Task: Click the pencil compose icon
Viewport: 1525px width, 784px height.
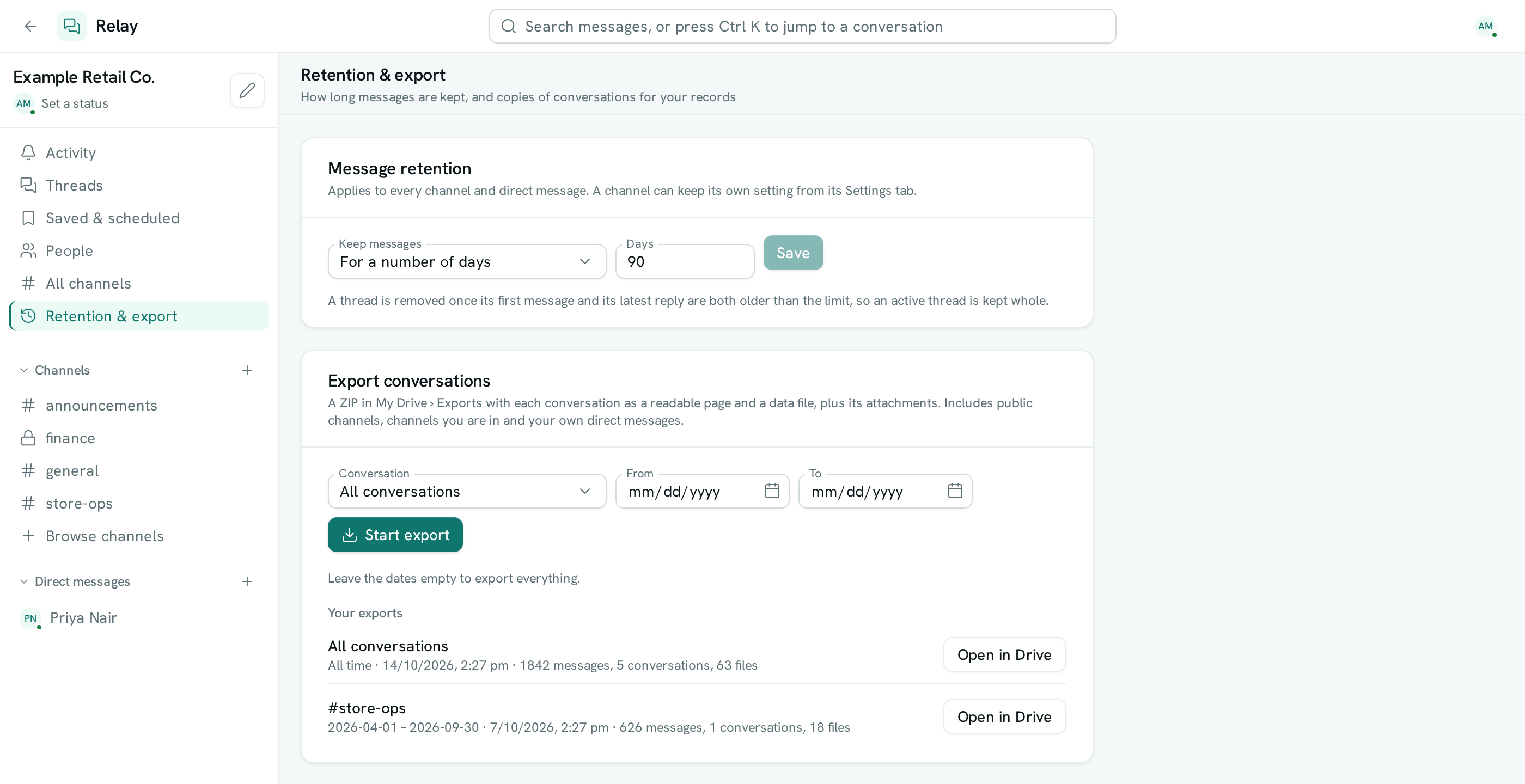Action: pyautogui.click(x=247, y=90)
